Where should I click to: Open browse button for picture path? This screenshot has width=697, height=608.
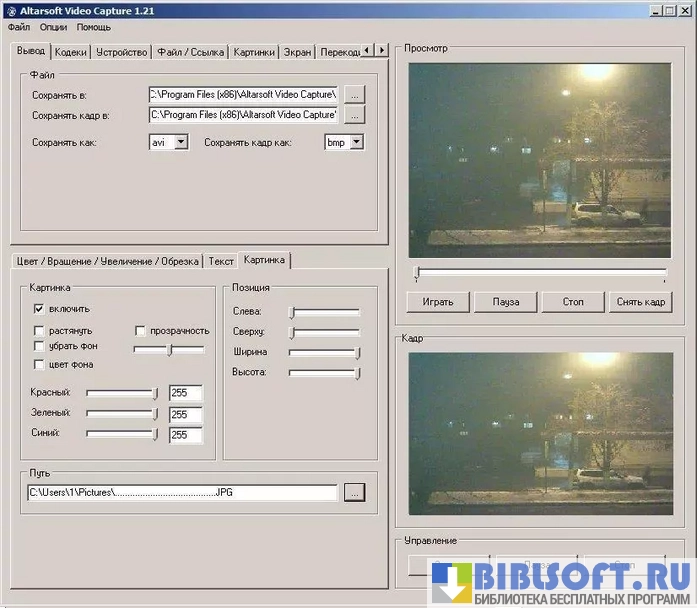pyautogui.click(x=355, y=492)
